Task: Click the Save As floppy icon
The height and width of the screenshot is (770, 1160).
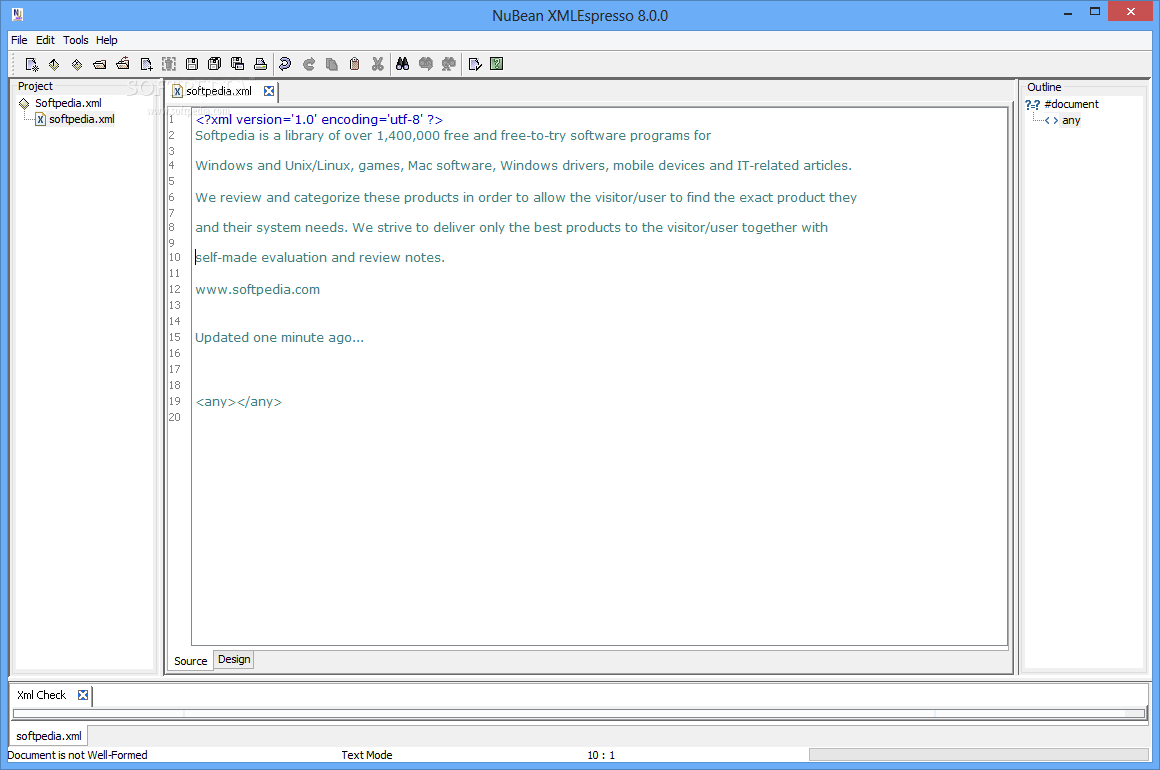Action: (237, 64)
